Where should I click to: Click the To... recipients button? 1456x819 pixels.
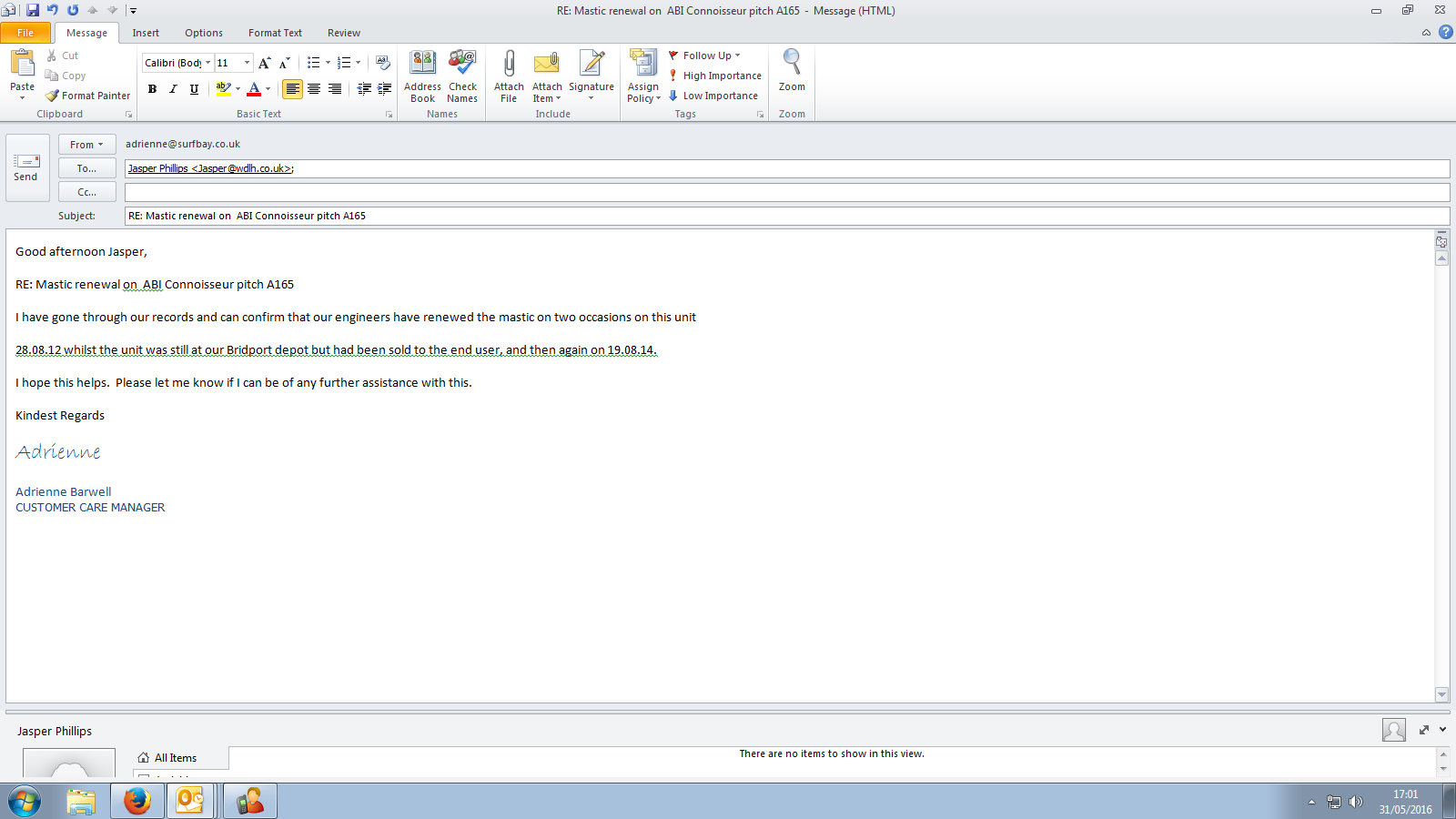86,168
